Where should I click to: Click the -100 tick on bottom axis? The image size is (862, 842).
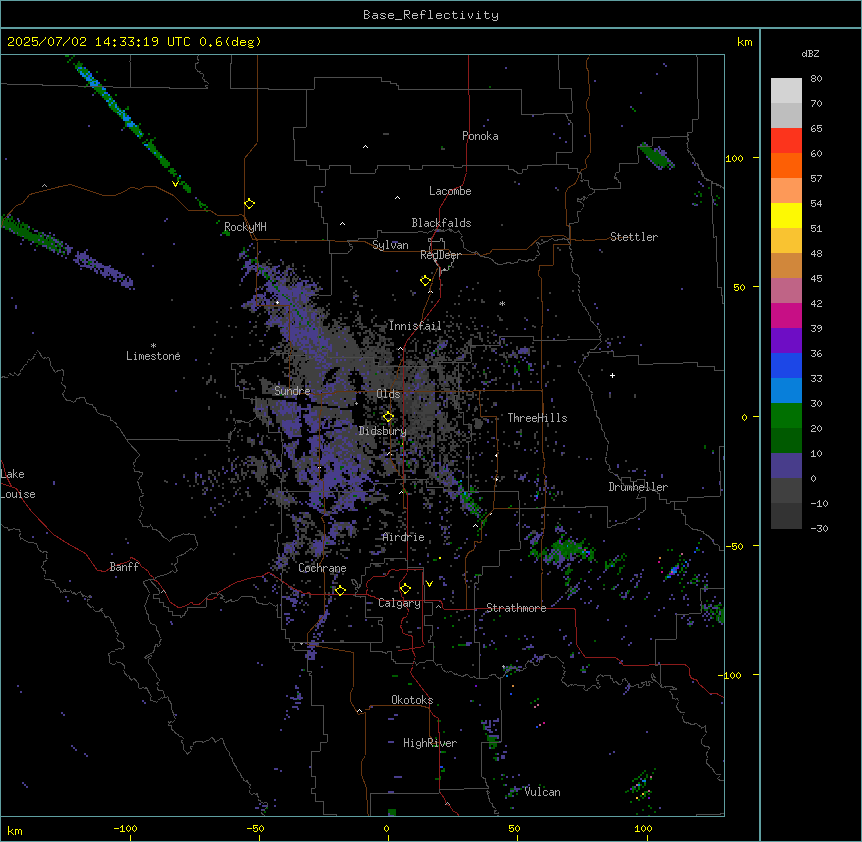coord(125,828)
